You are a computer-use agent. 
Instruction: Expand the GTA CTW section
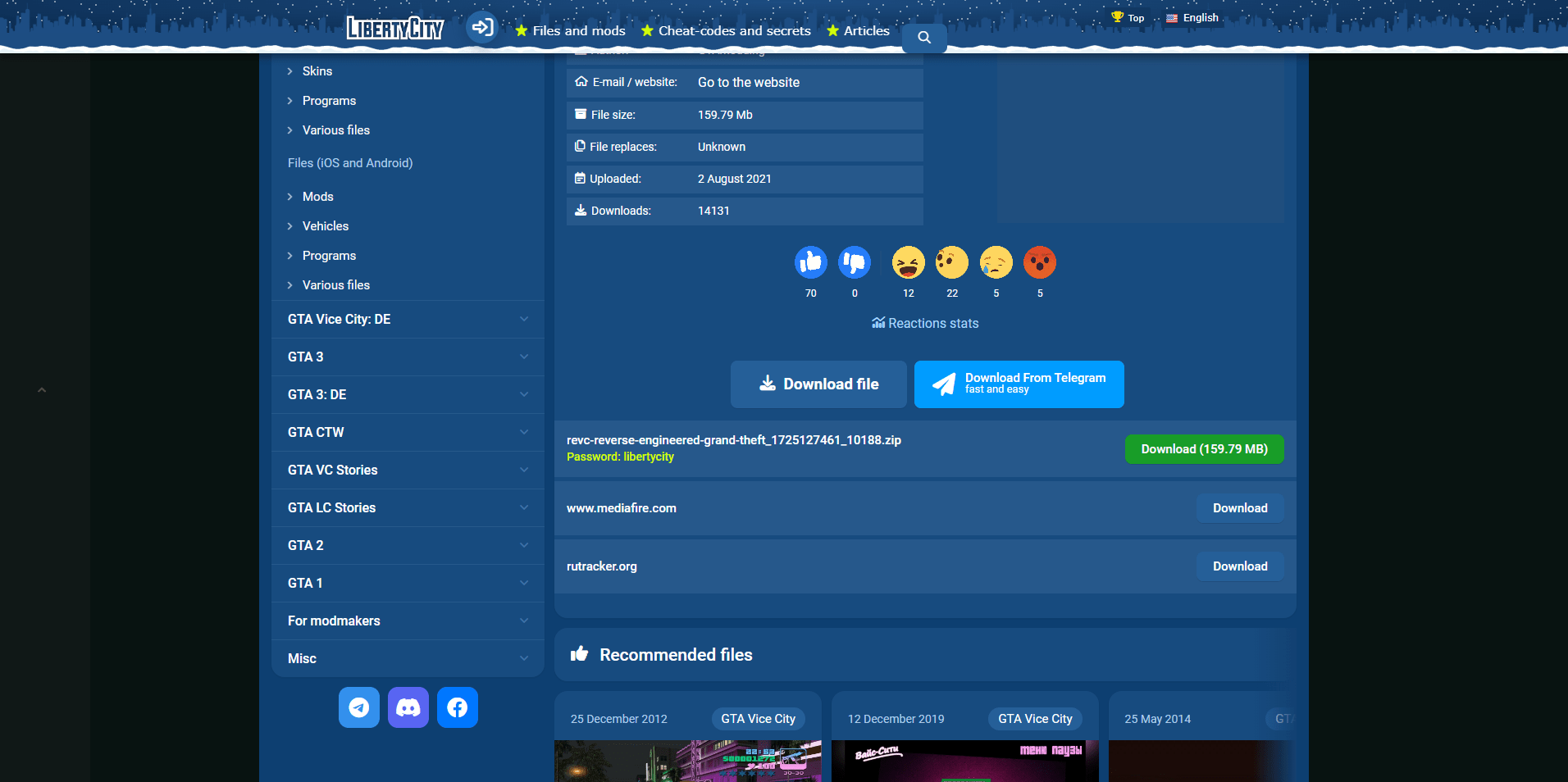pyautogui.click(x=408, y=433)
